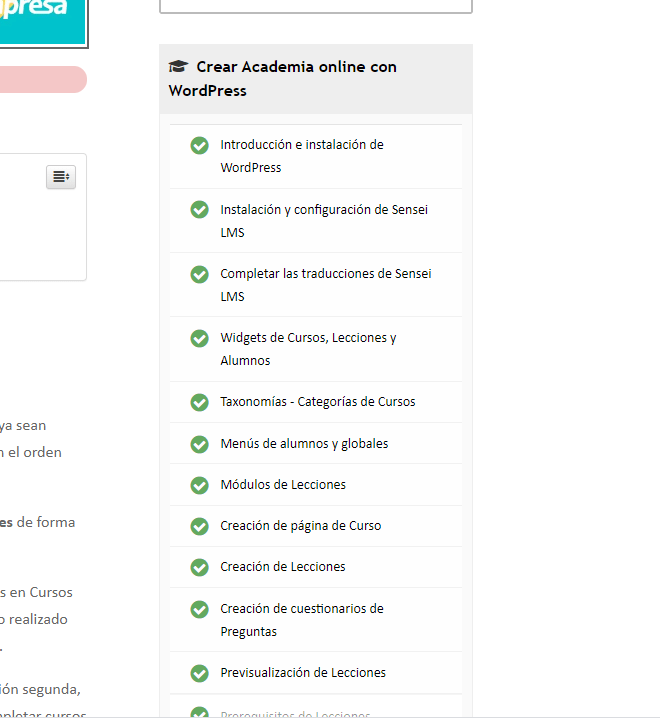660x723 pixels.
Task: Open lesson Creación de página de Curso
Action: (301, 526)
